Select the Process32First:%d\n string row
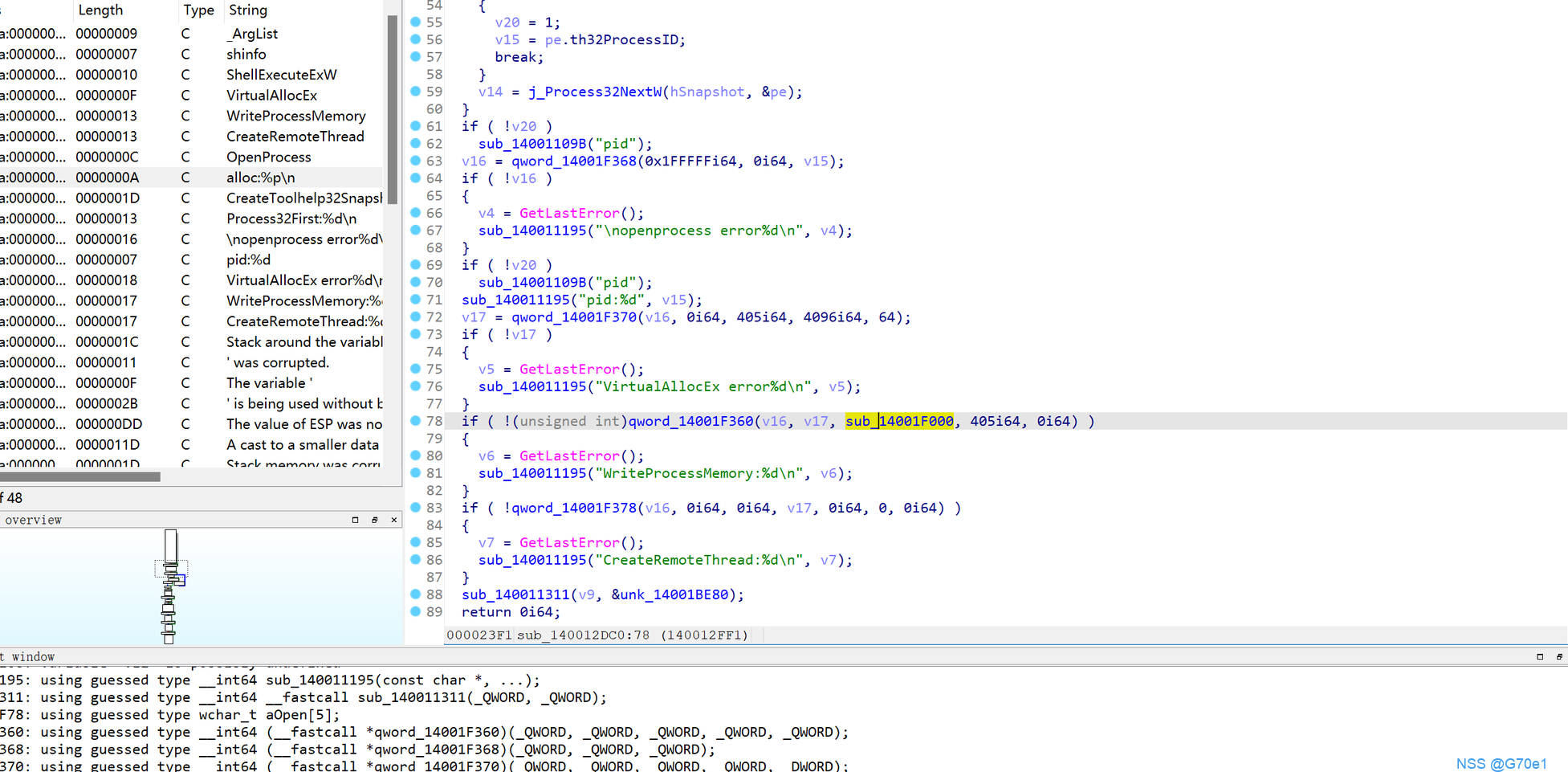The image size is (1568, 772). pyautogui.click(x=191, y=219)
